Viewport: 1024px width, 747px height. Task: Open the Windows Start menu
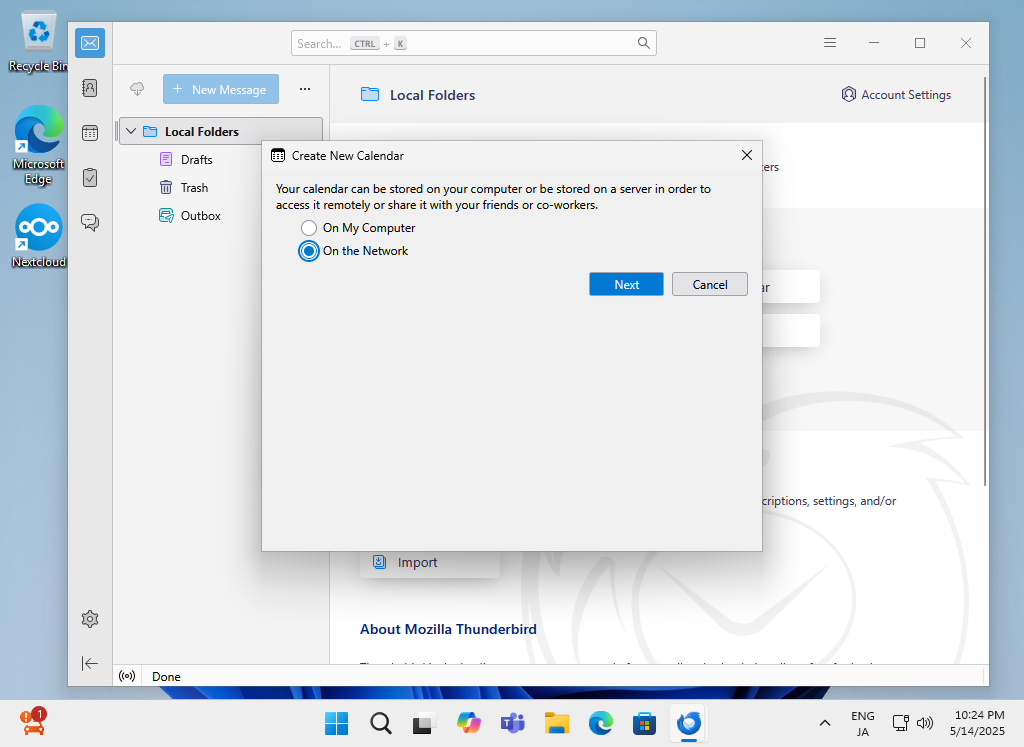point(336,723)
